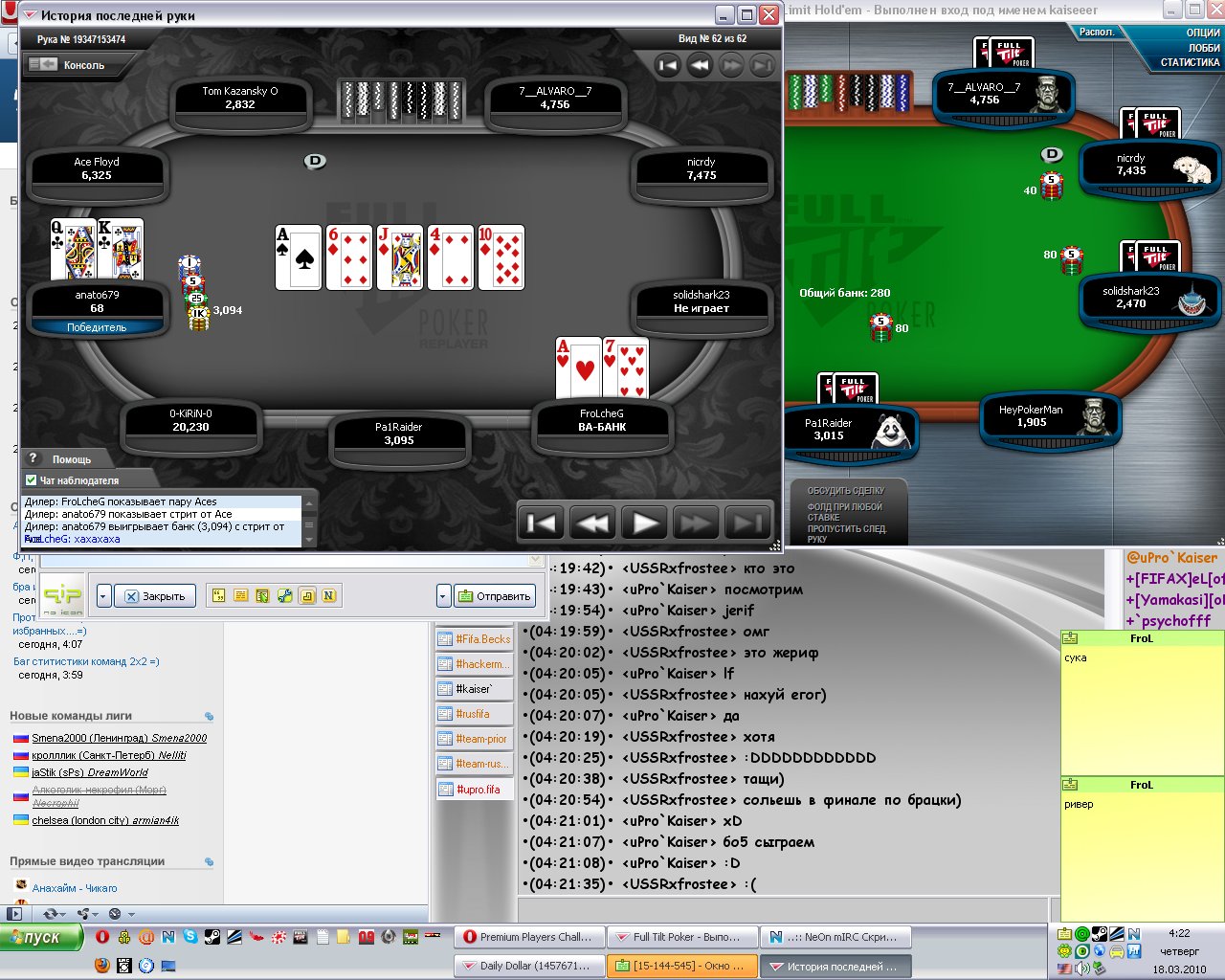Launch Steam from quick launch bar

[212, 937]
